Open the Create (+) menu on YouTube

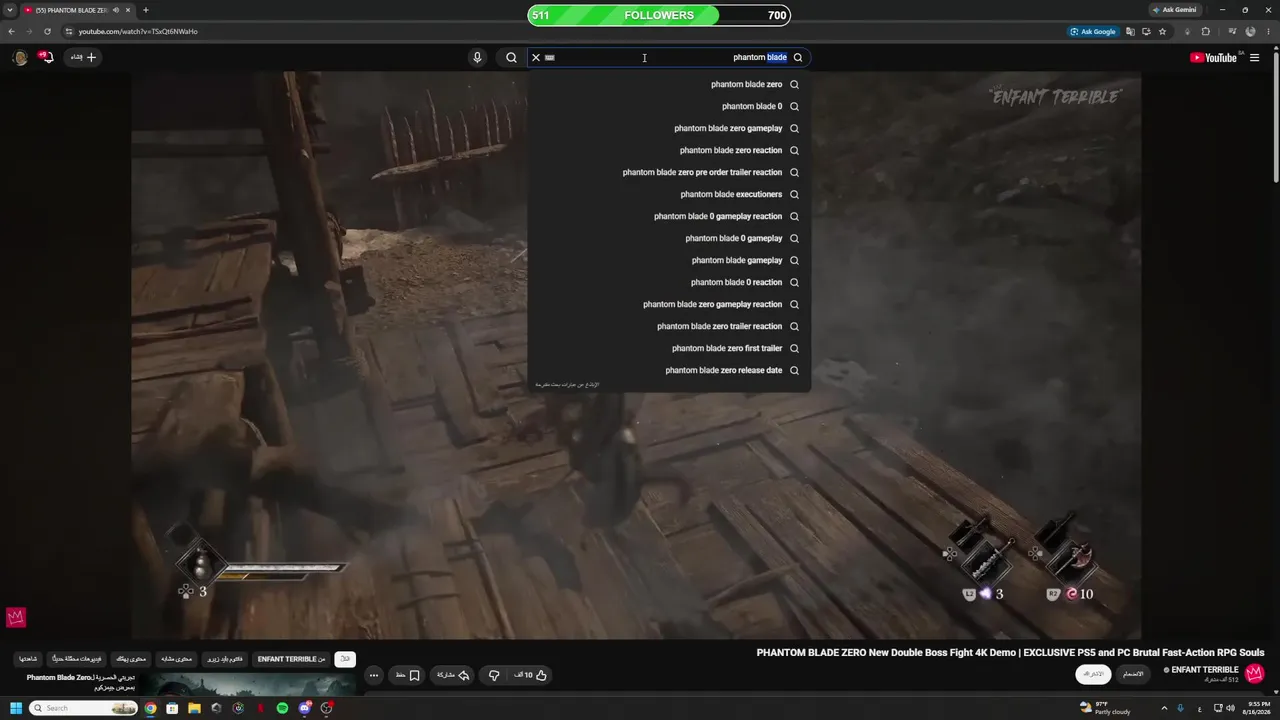click(83, 57)
